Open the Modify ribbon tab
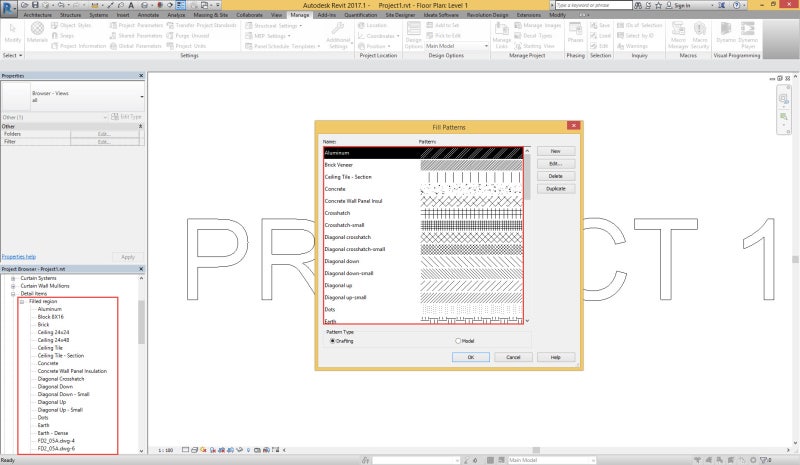 pos(557,15)
